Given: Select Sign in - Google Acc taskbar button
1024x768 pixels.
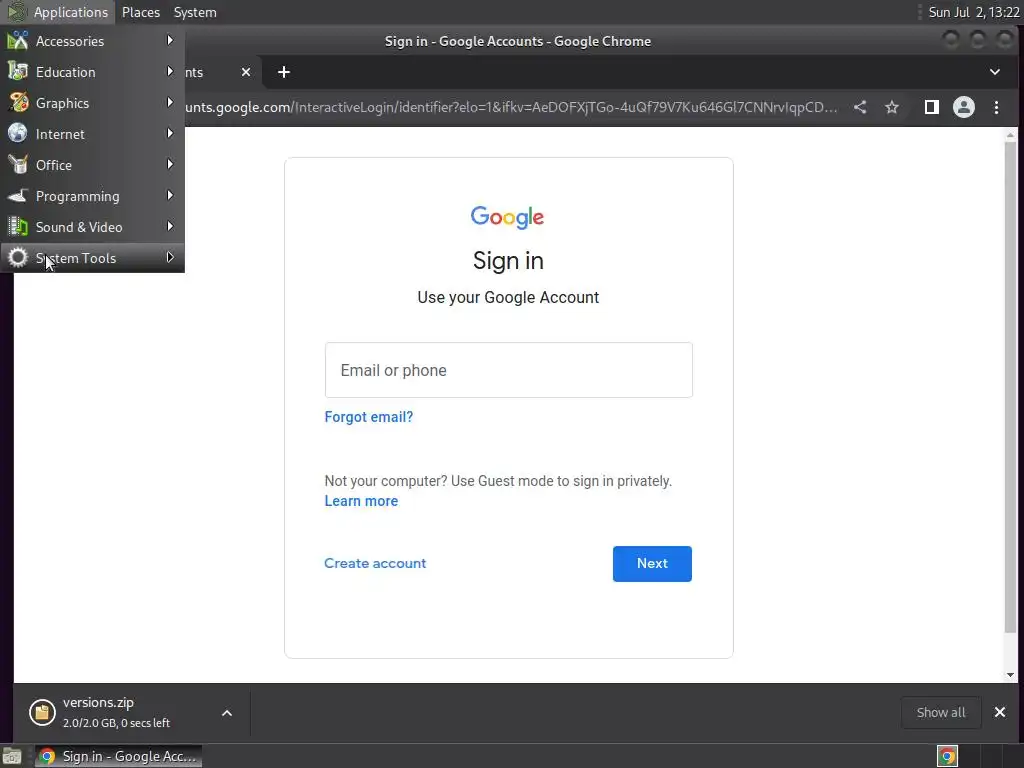Looking at the screenshot, I should (x=118, y=756).
